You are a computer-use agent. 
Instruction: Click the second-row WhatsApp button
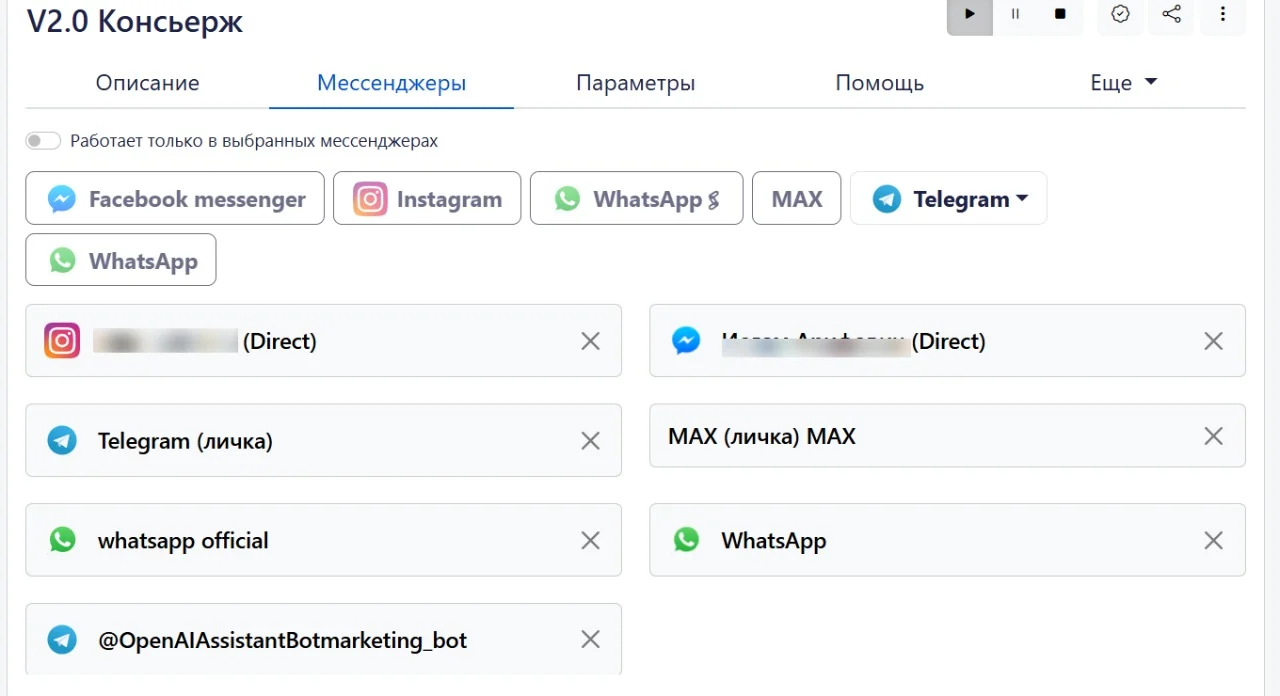click(x=121, y=260)
